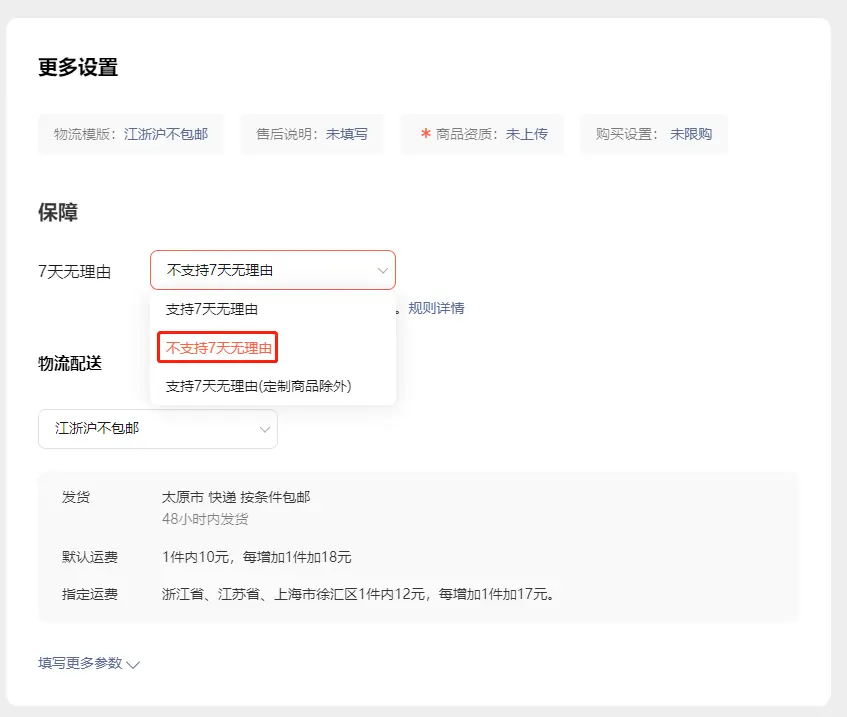The height and width of the screenshot is (717, 847).
Task: Open the 物流模版 江浙沪不包邮 setting chip
Action: coord(131,134)
